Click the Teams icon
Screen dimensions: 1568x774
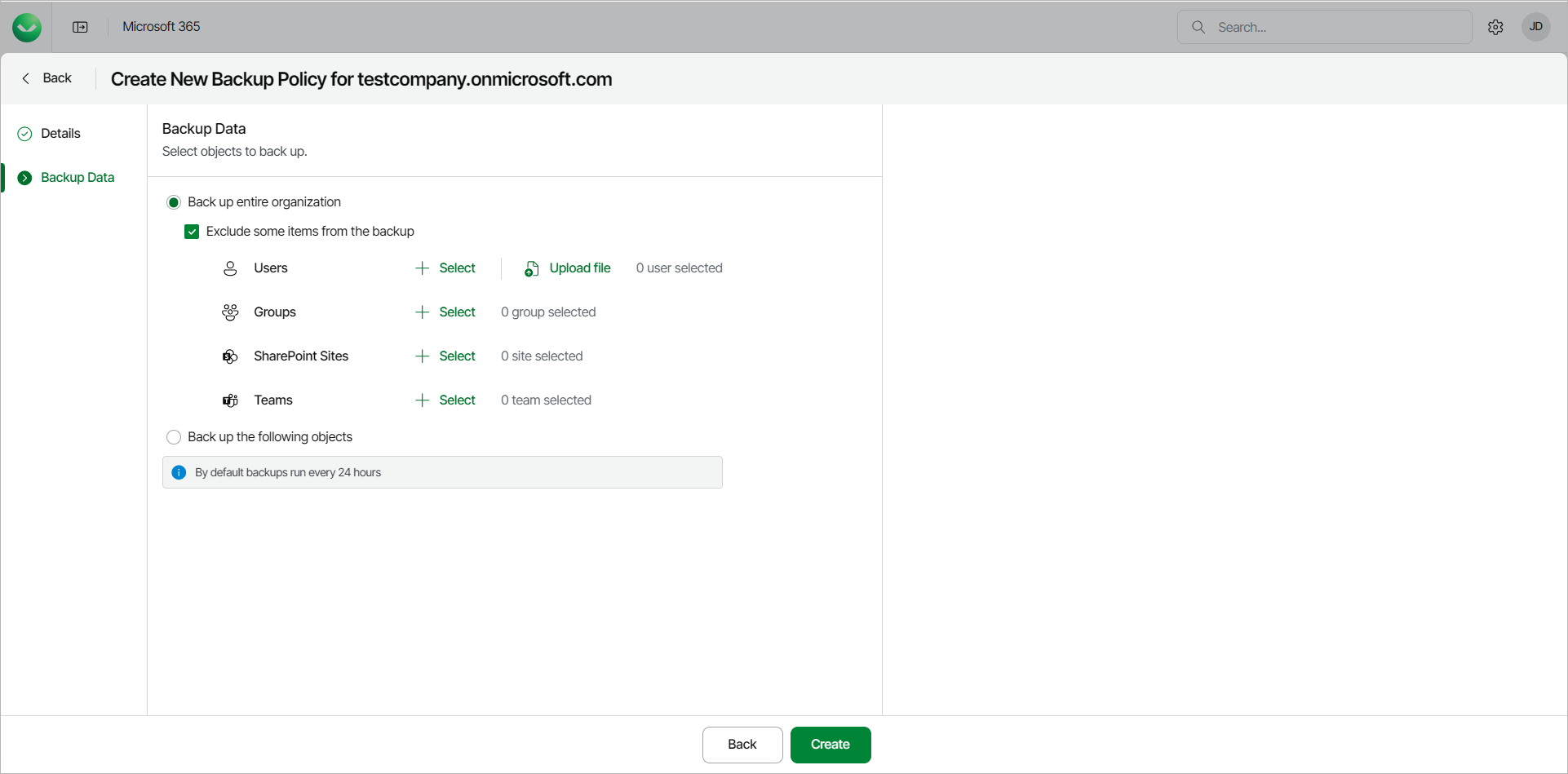pos(230,400)
